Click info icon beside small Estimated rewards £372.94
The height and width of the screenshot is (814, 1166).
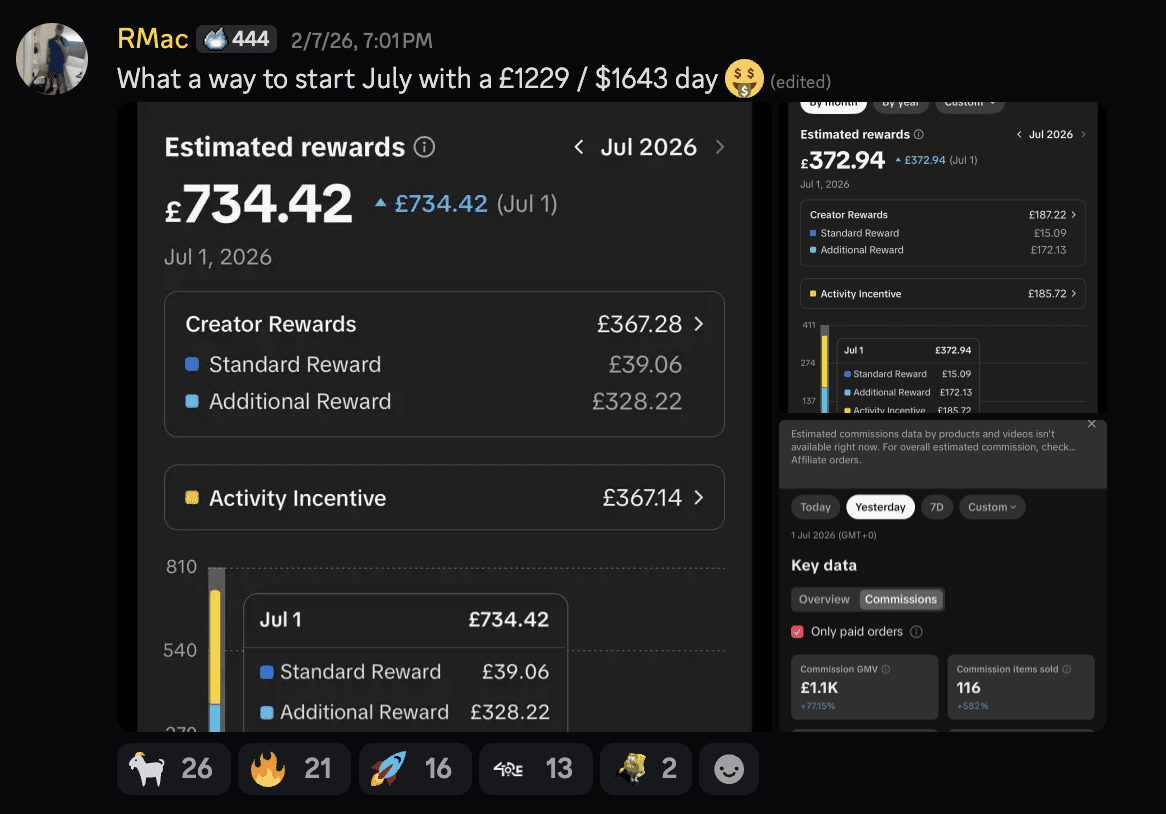click(x=918, y=135)
